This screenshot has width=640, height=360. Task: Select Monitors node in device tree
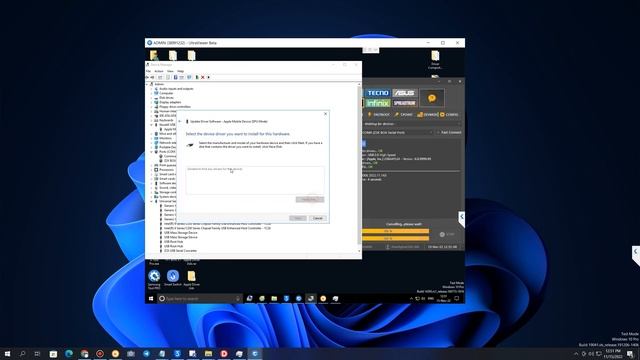tap(165, 138)
